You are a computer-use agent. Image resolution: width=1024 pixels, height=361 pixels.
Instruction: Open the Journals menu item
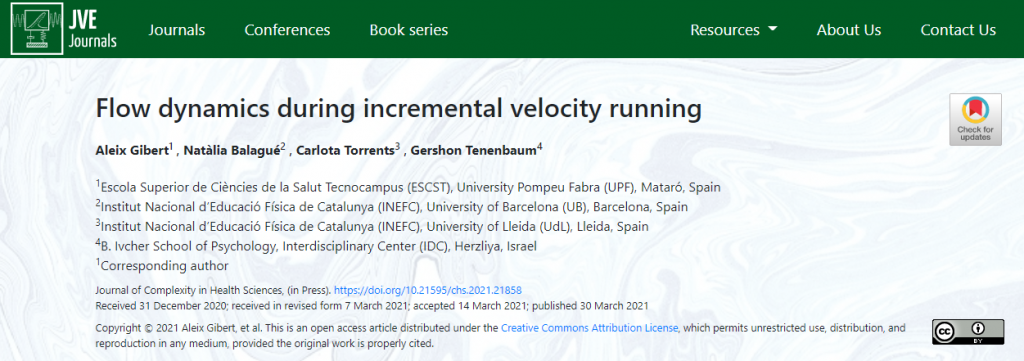click(x=176, y=30)
